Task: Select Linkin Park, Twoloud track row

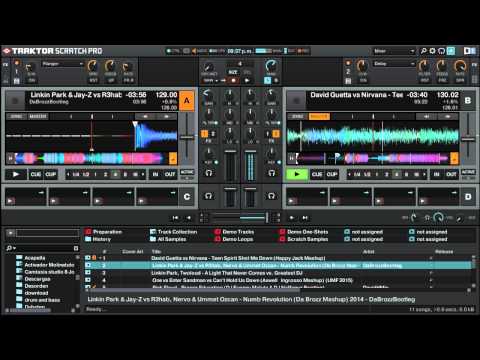Action: click(x=277, y=273)
